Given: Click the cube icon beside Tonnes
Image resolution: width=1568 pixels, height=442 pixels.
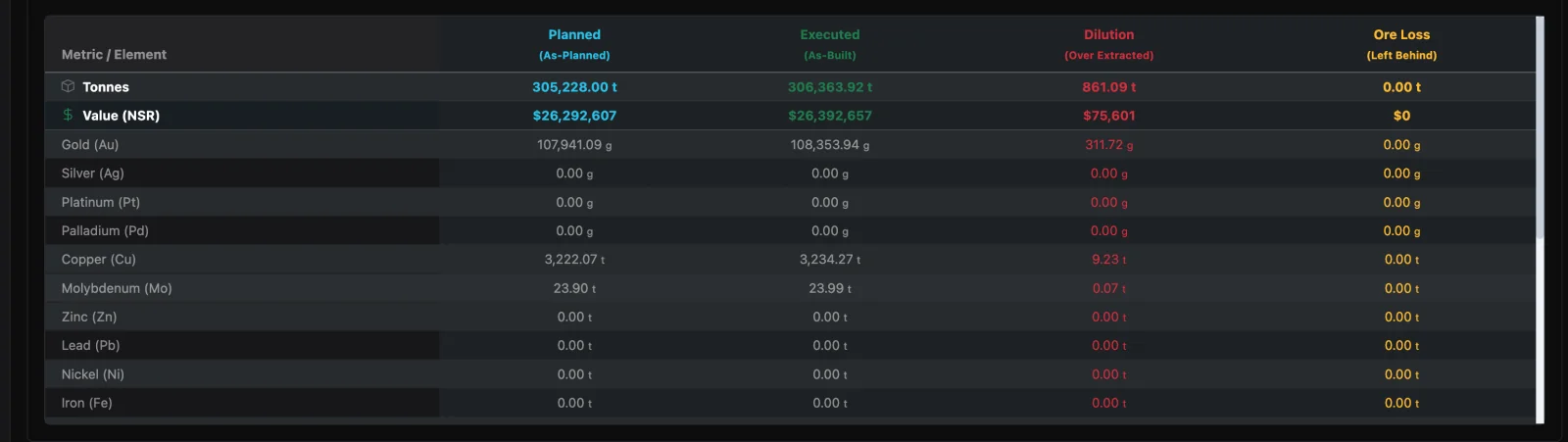Looking at the screenshot, I should 68,86.
